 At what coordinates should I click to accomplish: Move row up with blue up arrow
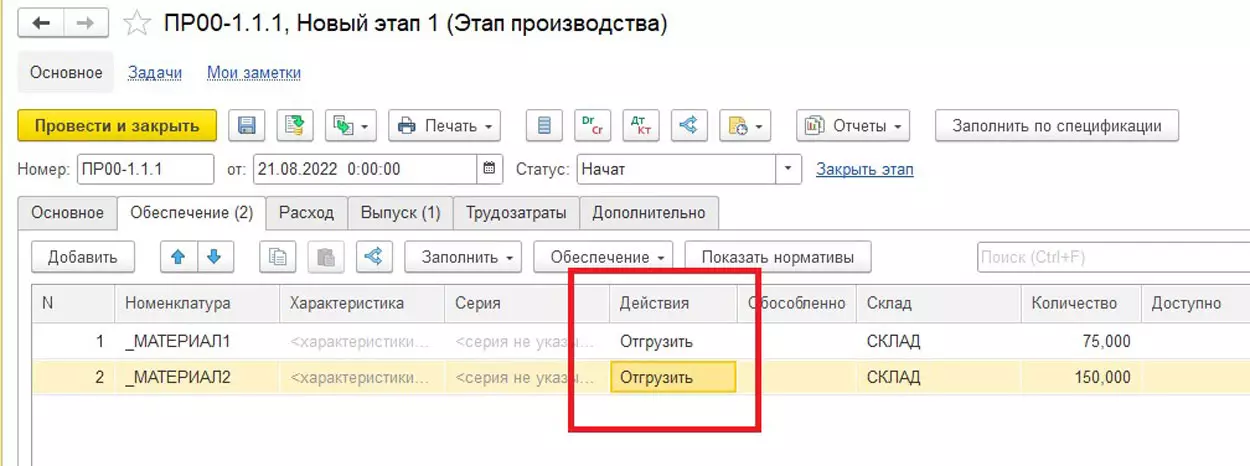coord(179,256)
